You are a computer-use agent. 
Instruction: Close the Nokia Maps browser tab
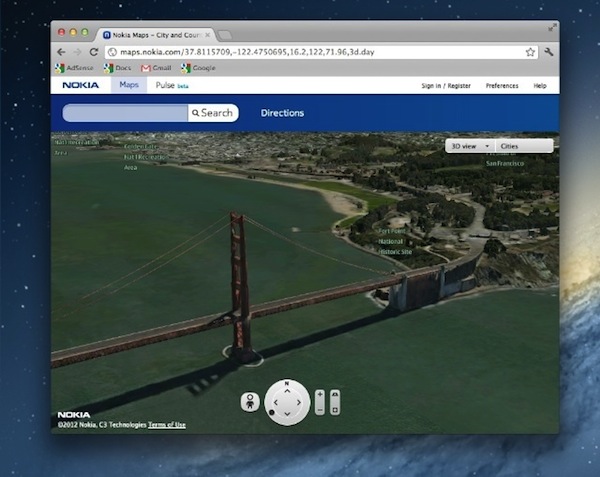(x=207, y=35)
